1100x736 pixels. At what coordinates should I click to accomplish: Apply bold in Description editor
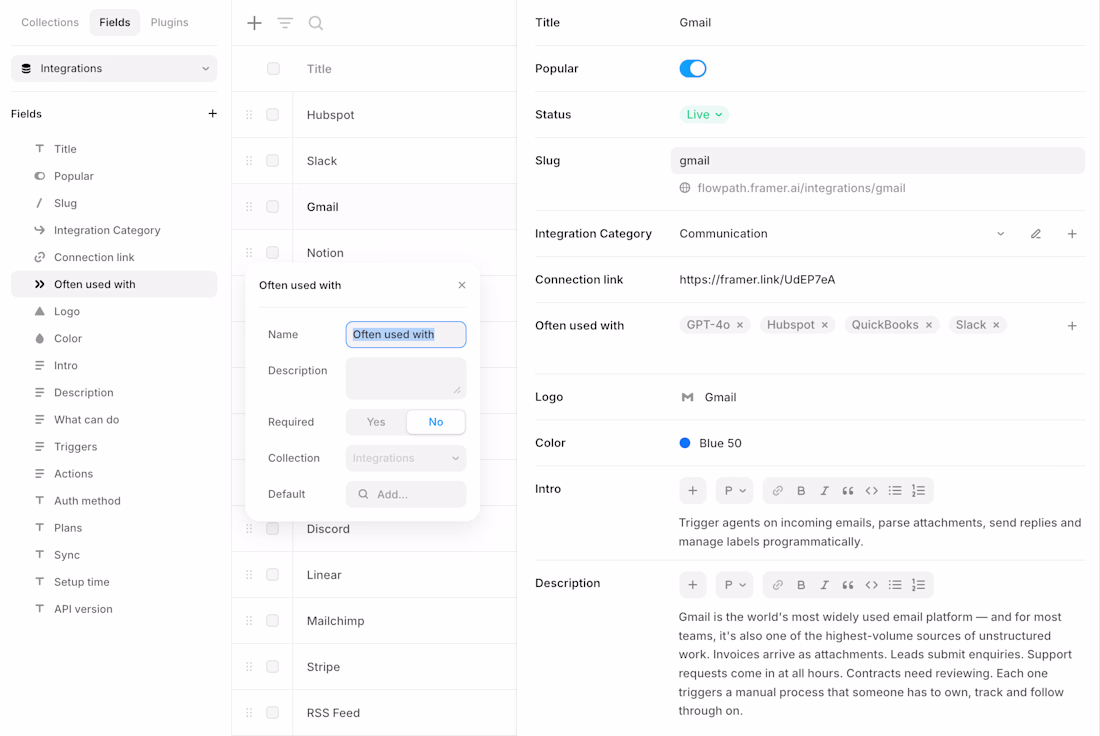point(801,584)
